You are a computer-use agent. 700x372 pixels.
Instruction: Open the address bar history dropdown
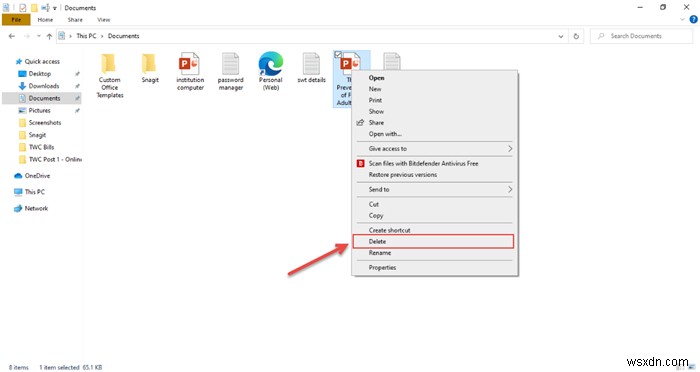561,36
